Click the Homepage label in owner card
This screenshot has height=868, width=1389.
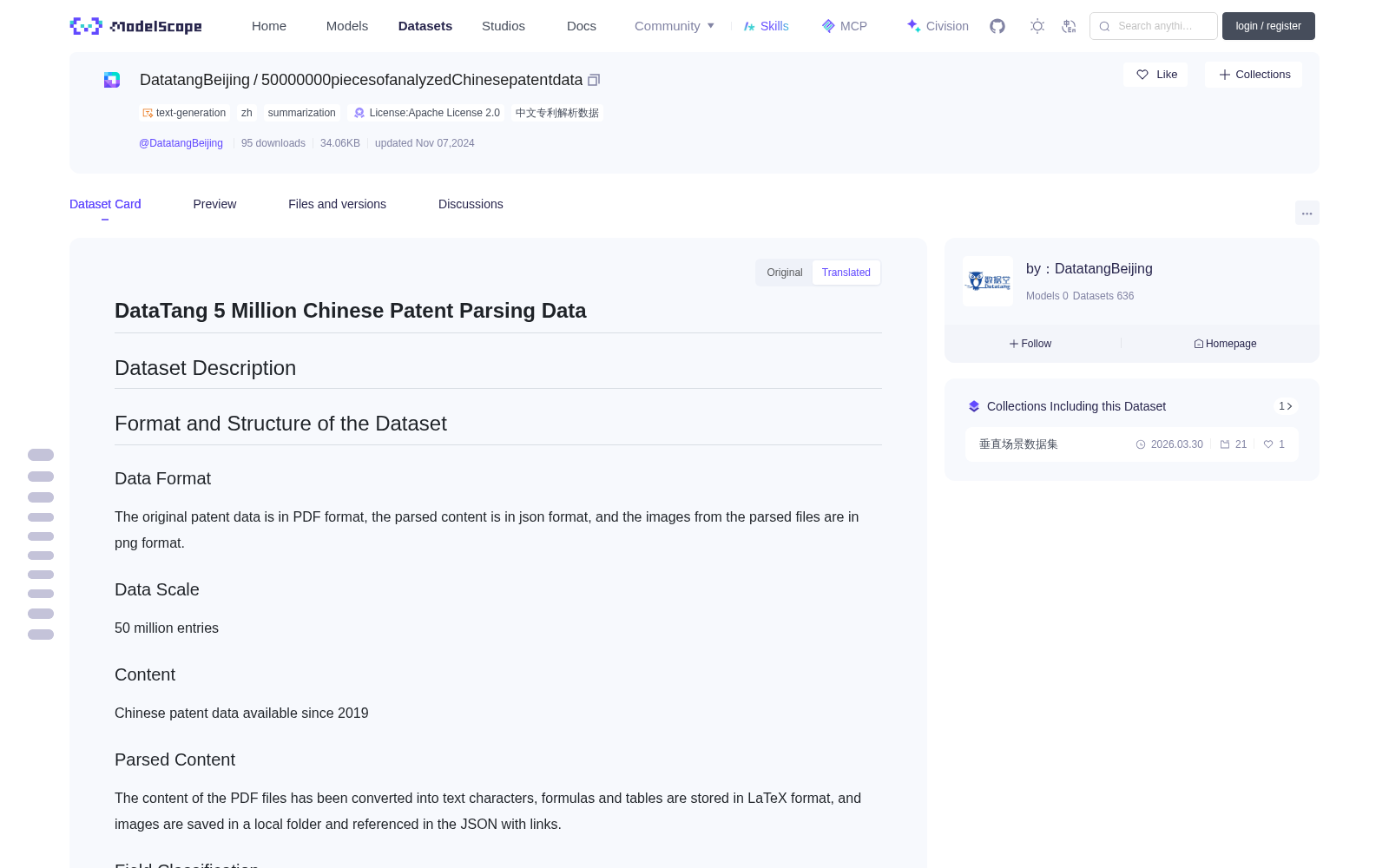click(x=1231, y=344)
